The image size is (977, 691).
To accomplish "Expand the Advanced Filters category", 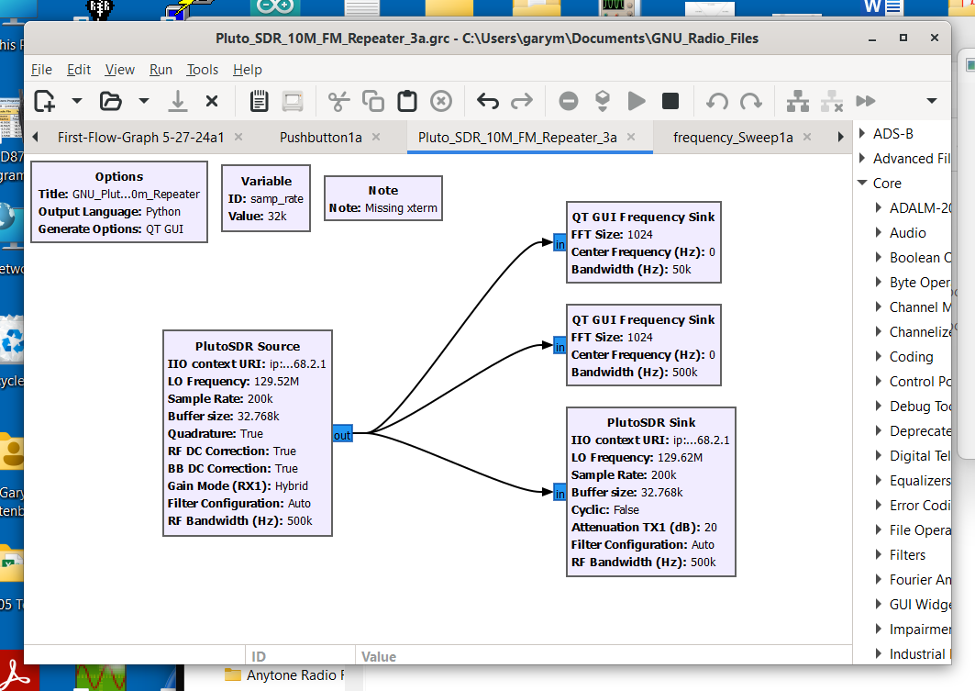I will coord(862,158).
